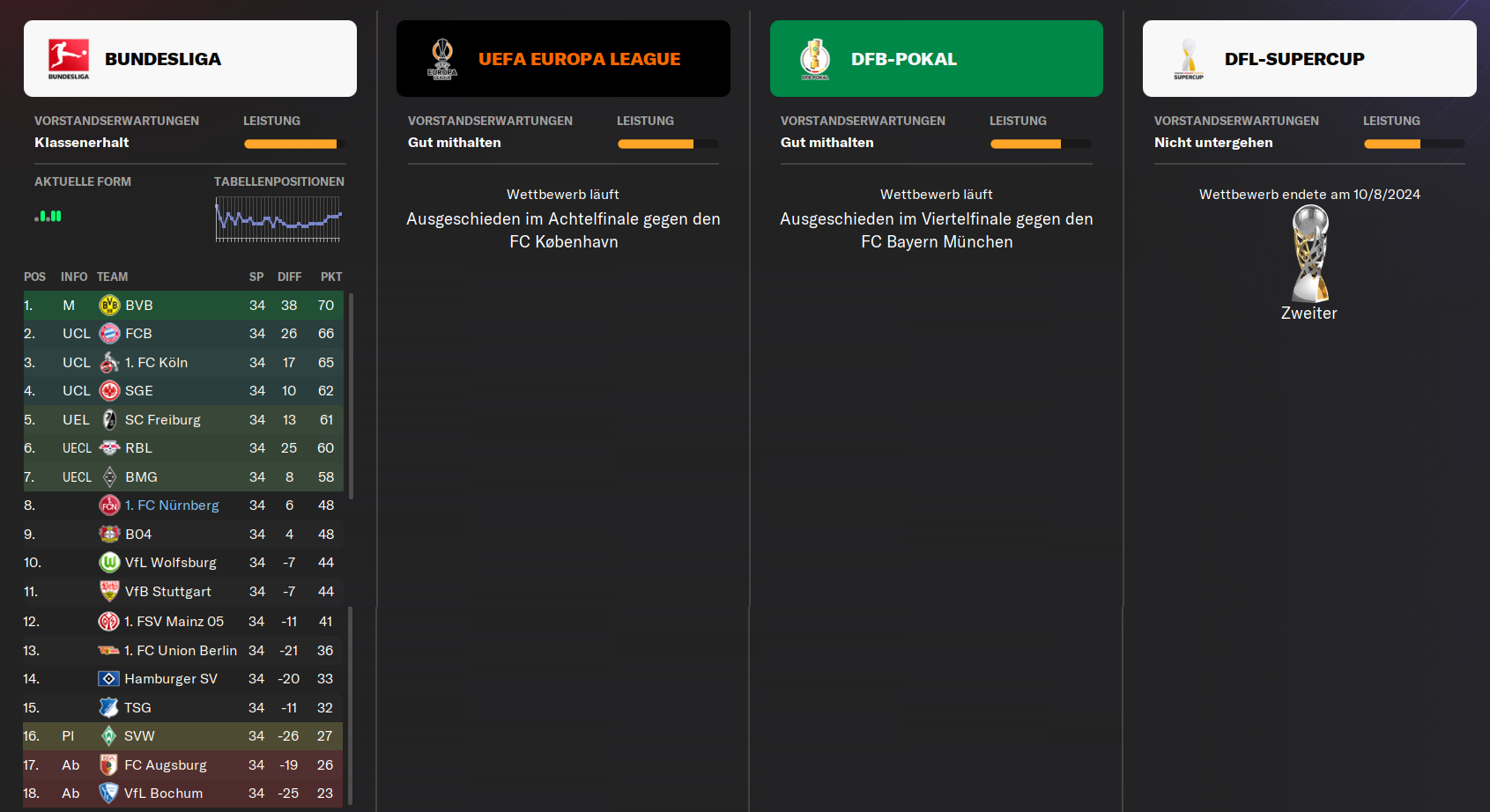This screenshot has height=812, width=1490.
Task: Click the SC Freiburg crest icon
Action: click(109, 420)
